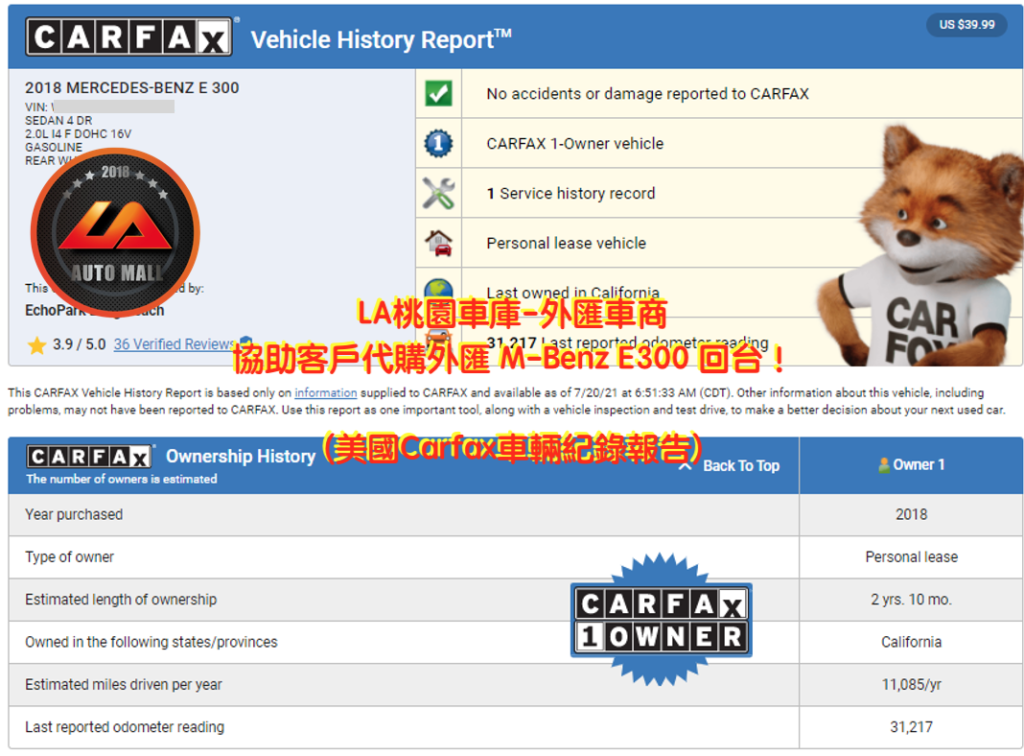Viewport: 1024px width, 756px height.
Task: Click the wrench service history icon
Action: pos(438,193)
